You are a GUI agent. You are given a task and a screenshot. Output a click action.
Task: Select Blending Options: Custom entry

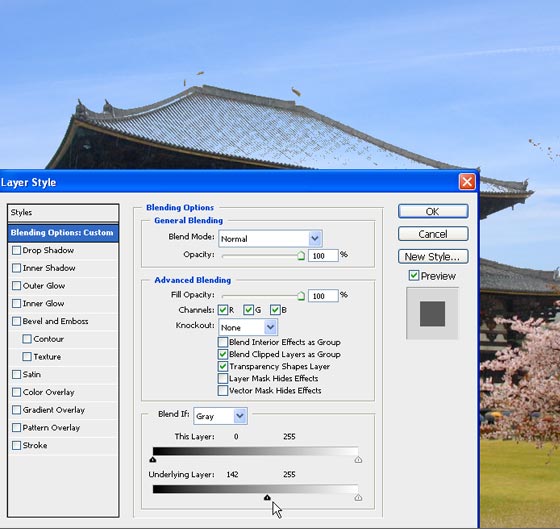tap(63, 233)
